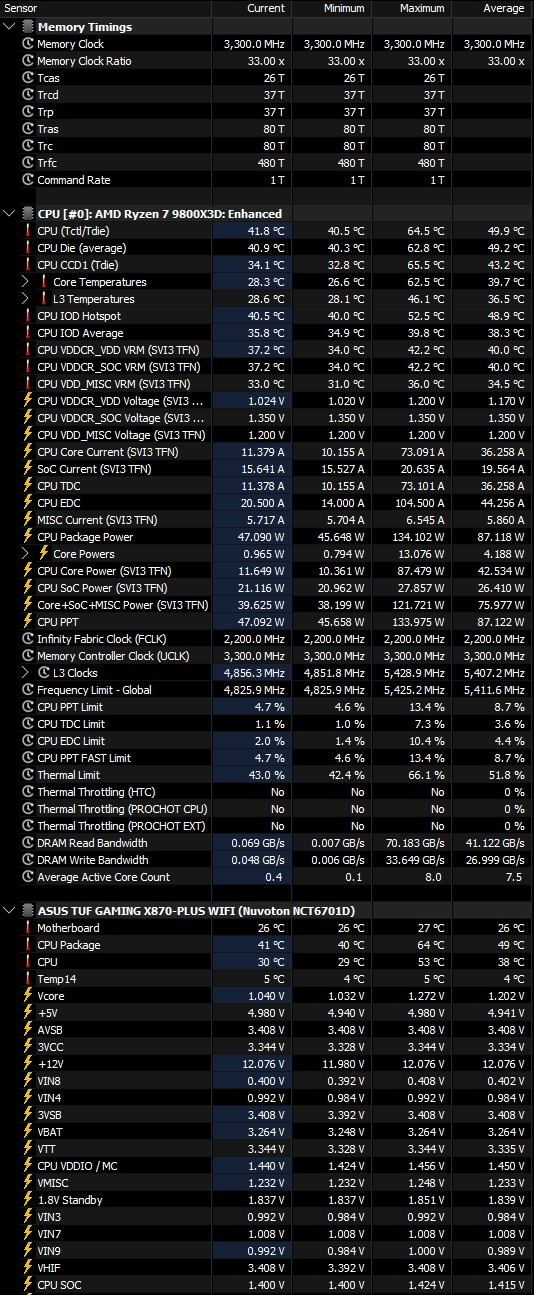Expand the L3 Temperatures subtree

click(26, 299)
